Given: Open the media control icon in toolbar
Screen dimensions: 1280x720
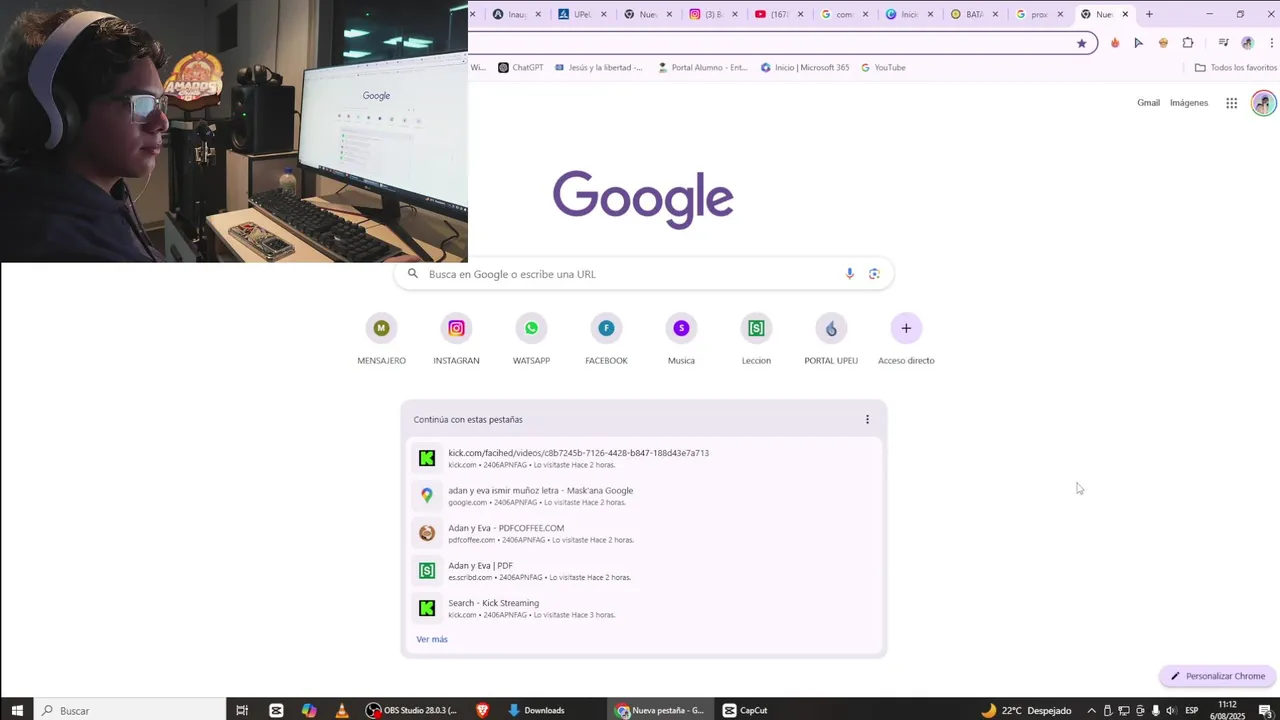Looking at the screenshot, I should [x=1223, y=43].
